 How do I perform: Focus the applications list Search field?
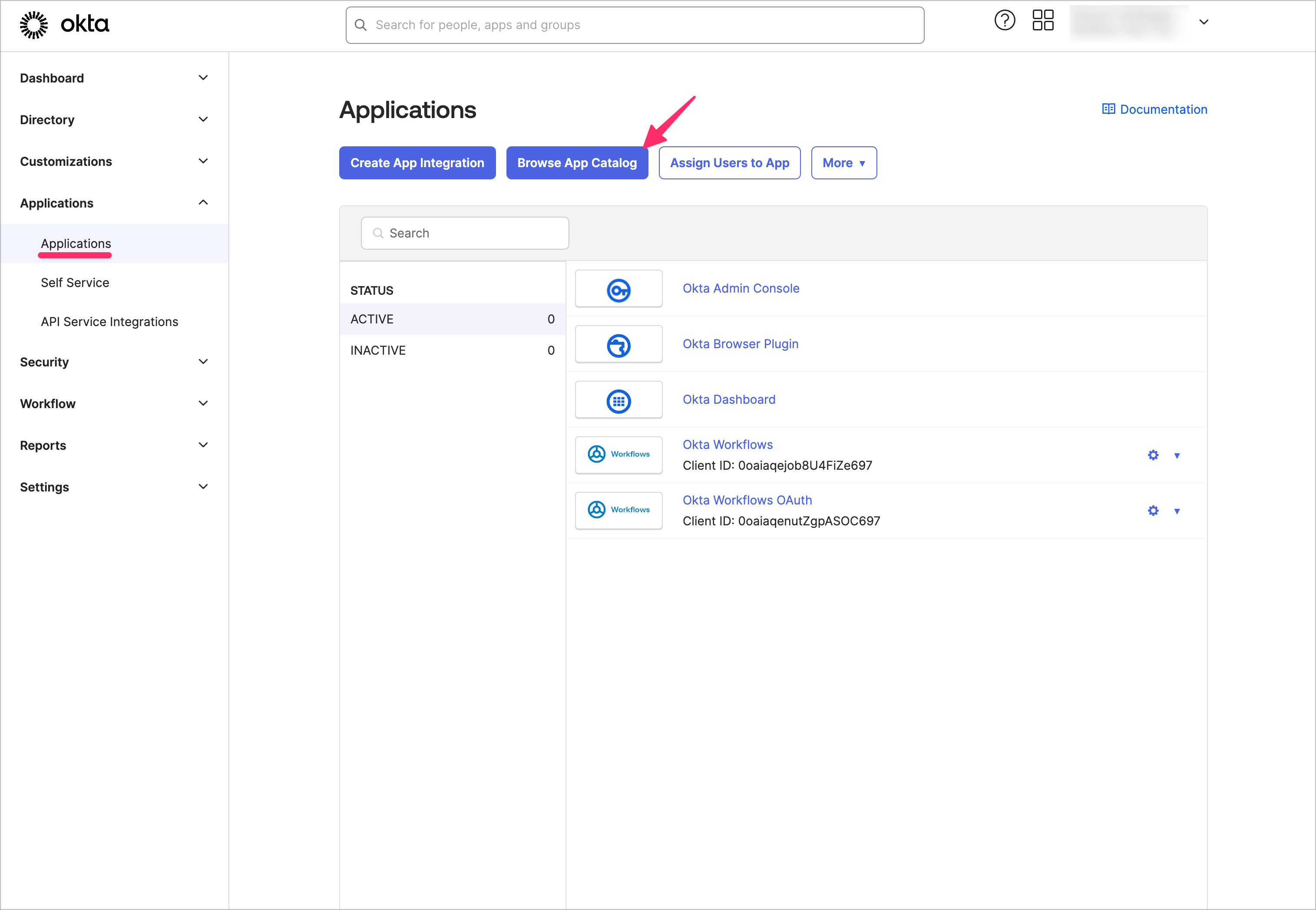coord(464,233)
